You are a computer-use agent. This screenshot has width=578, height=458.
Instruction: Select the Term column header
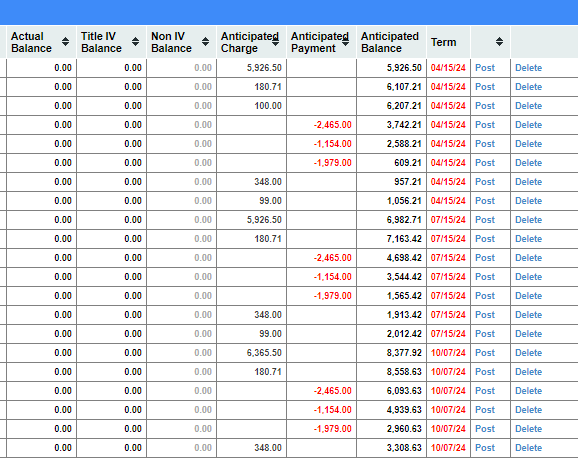pyautogui.click(x=444, y=42)
